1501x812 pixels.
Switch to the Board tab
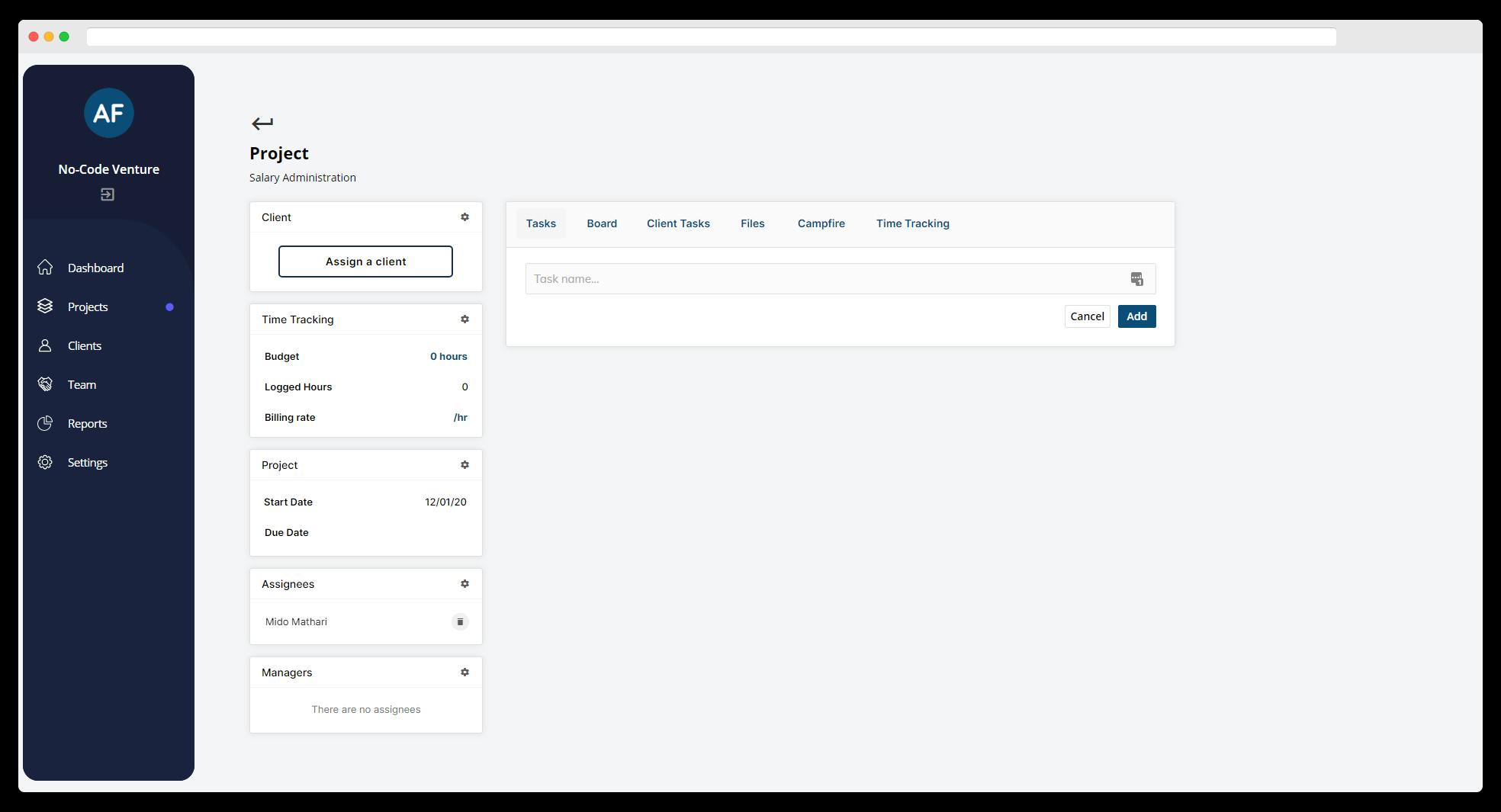pyautogui.click(x=602, y=223)
